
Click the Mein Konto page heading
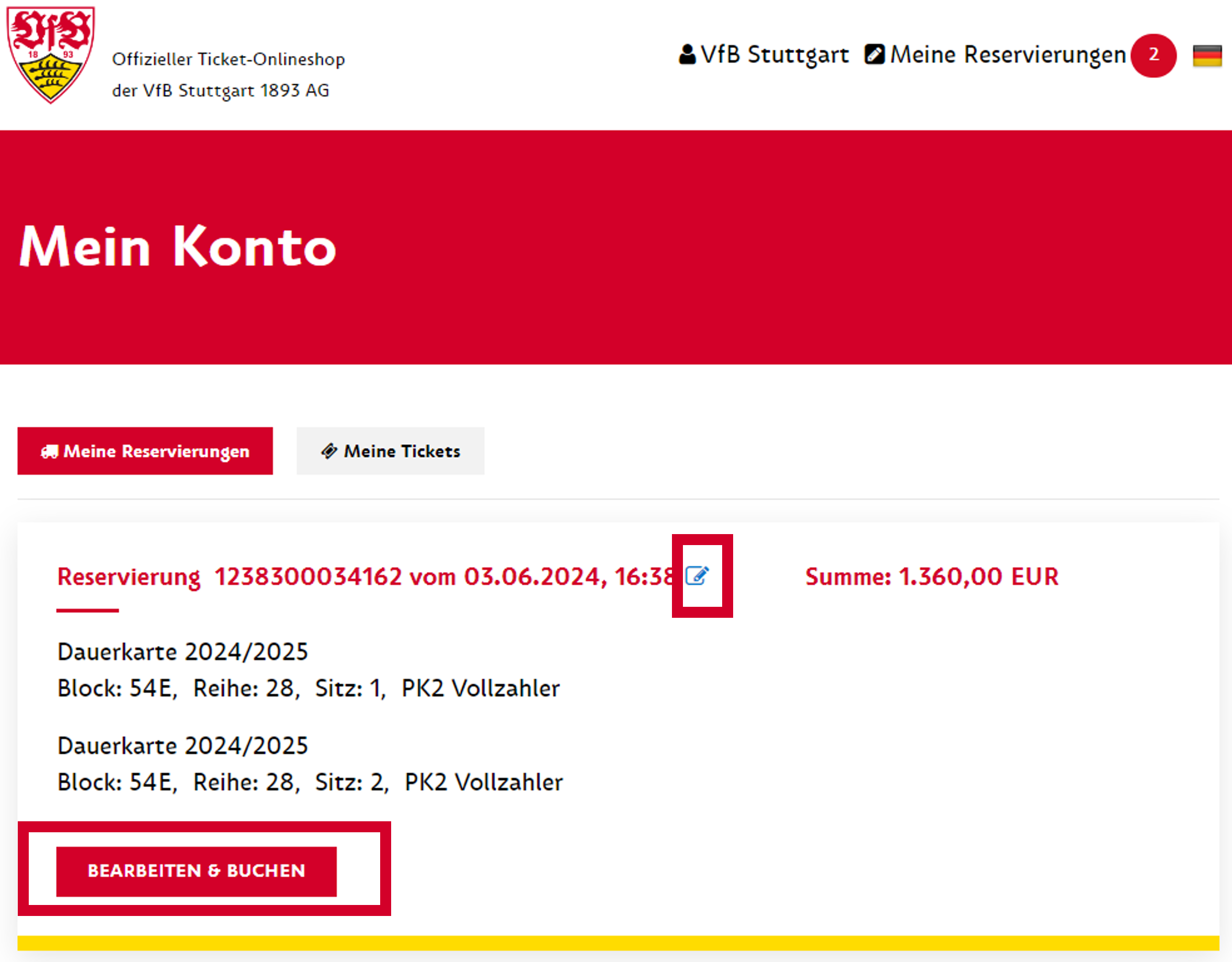tap(178, 245)
